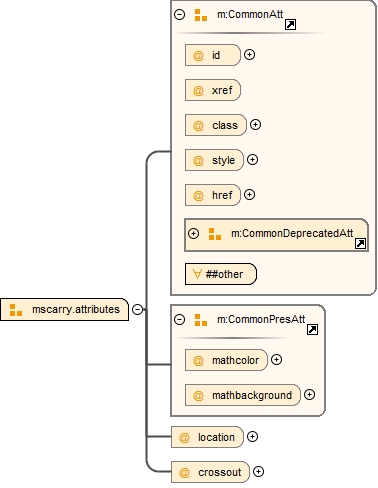The width and height of the screenshot is (378, 488).
Task: Expand the class attribute details
Action: click(255, 125)
